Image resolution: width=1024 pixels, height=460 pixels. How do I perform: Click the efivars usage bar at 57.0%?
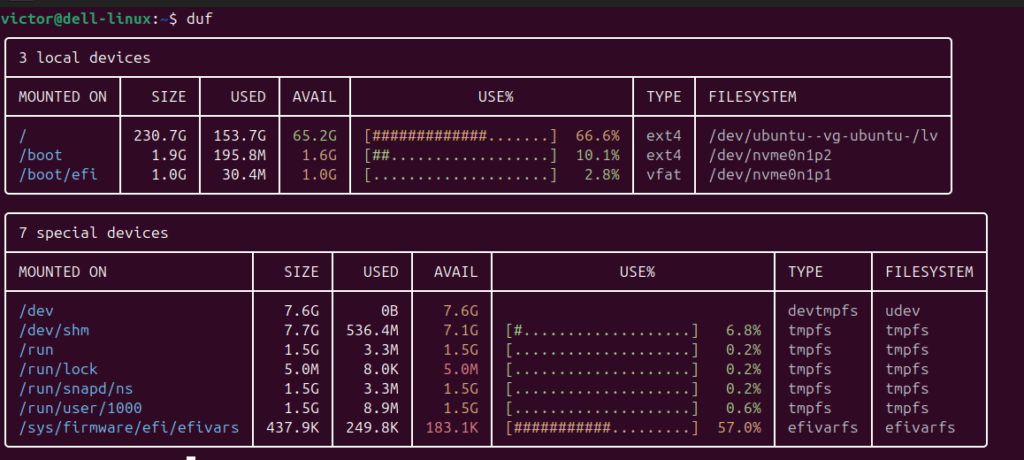coord(603,427)
